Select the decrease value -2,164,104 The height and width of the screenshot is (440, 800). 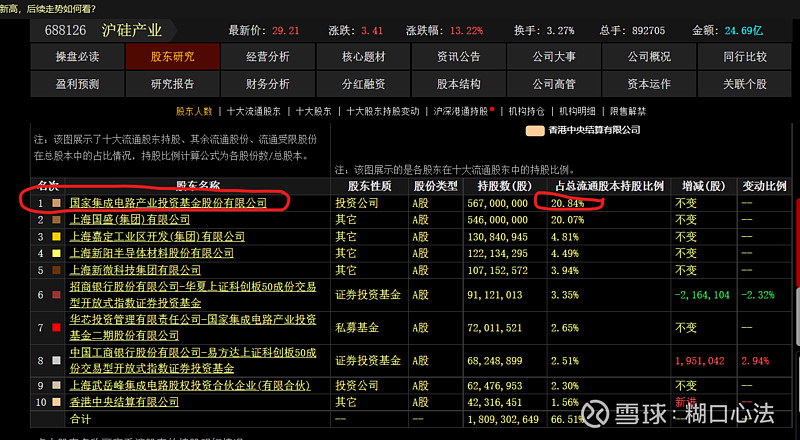click(x=702, y=295)
